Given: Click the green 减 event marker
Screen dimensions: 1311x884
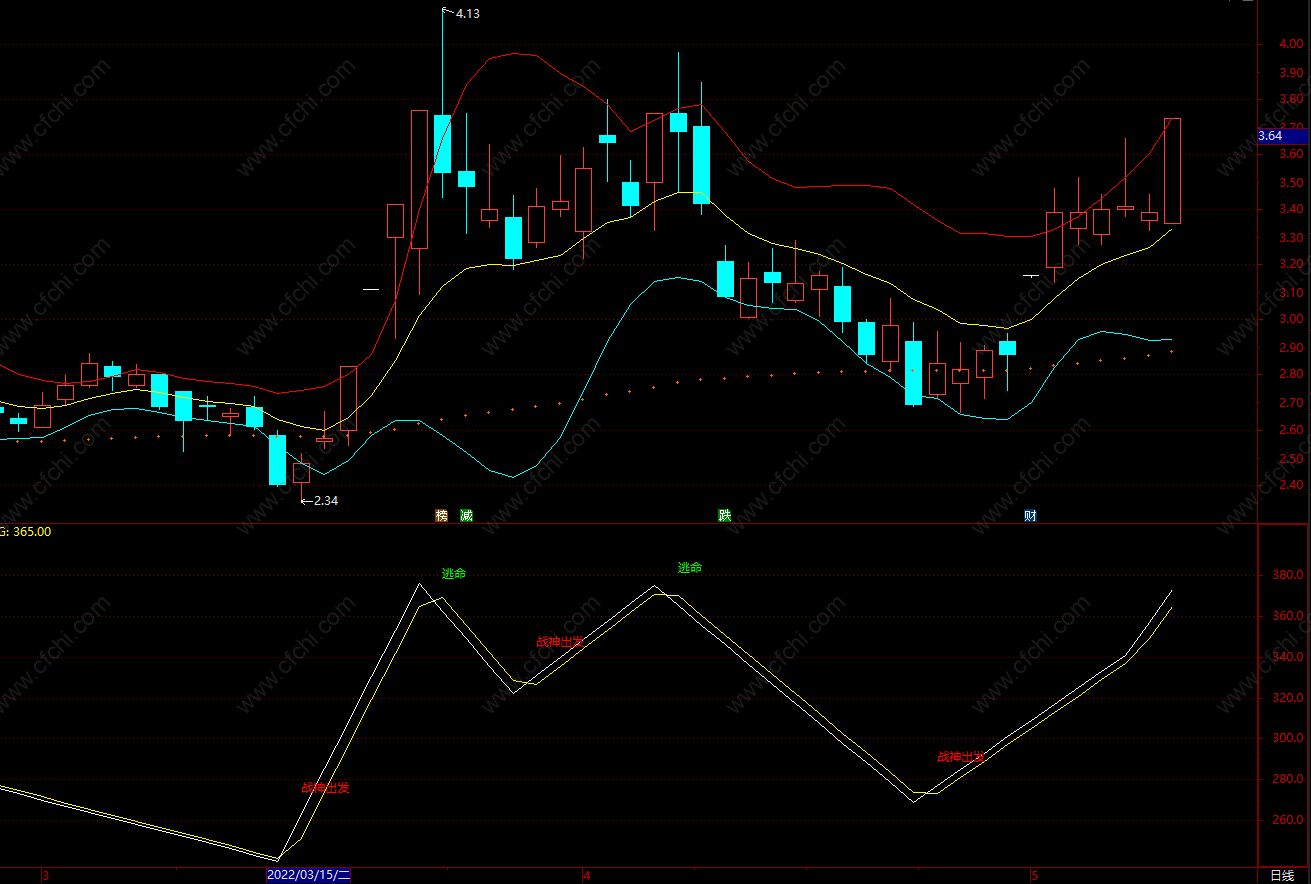Looking at the screenshot, I should [x=466, y=516].
